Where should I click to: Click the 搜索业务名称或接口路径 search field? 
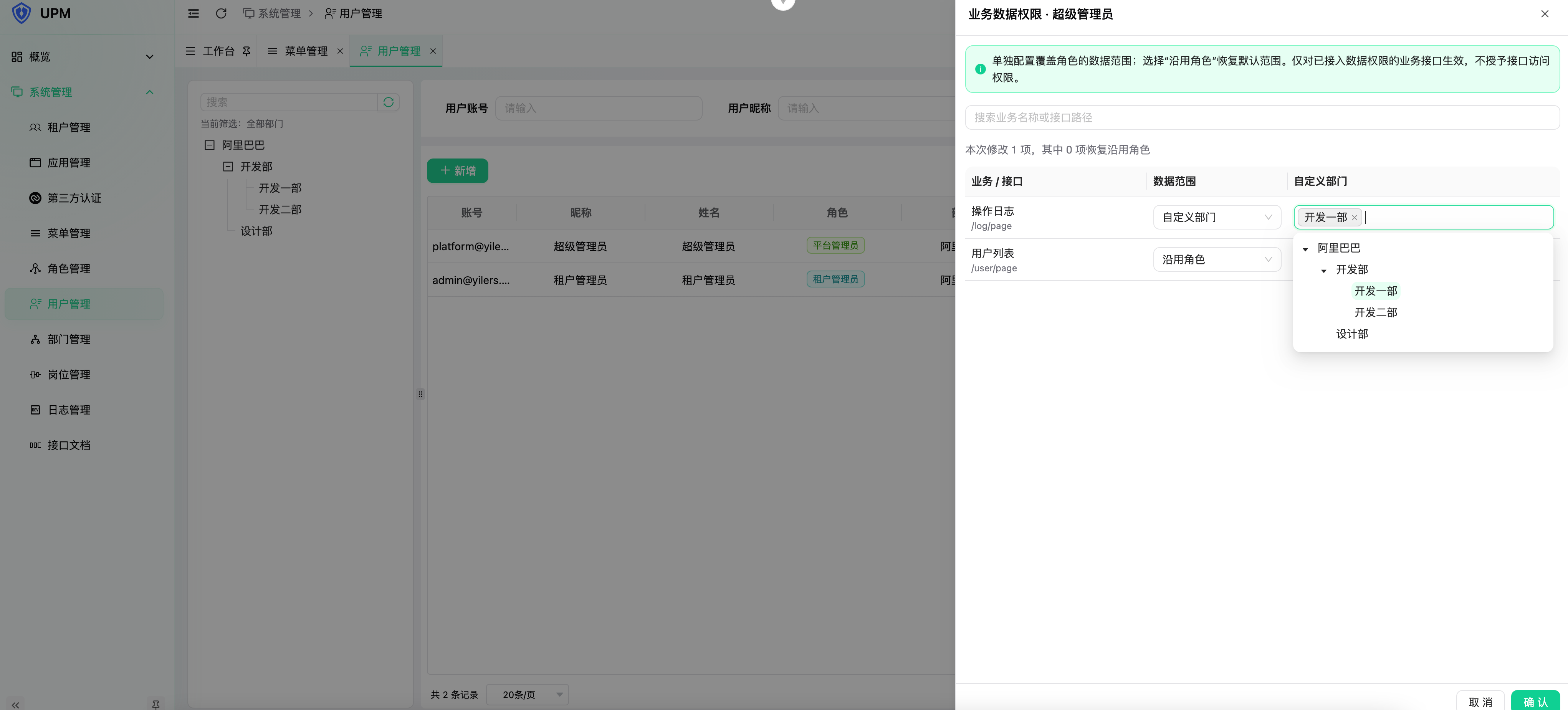(1262, 117)
